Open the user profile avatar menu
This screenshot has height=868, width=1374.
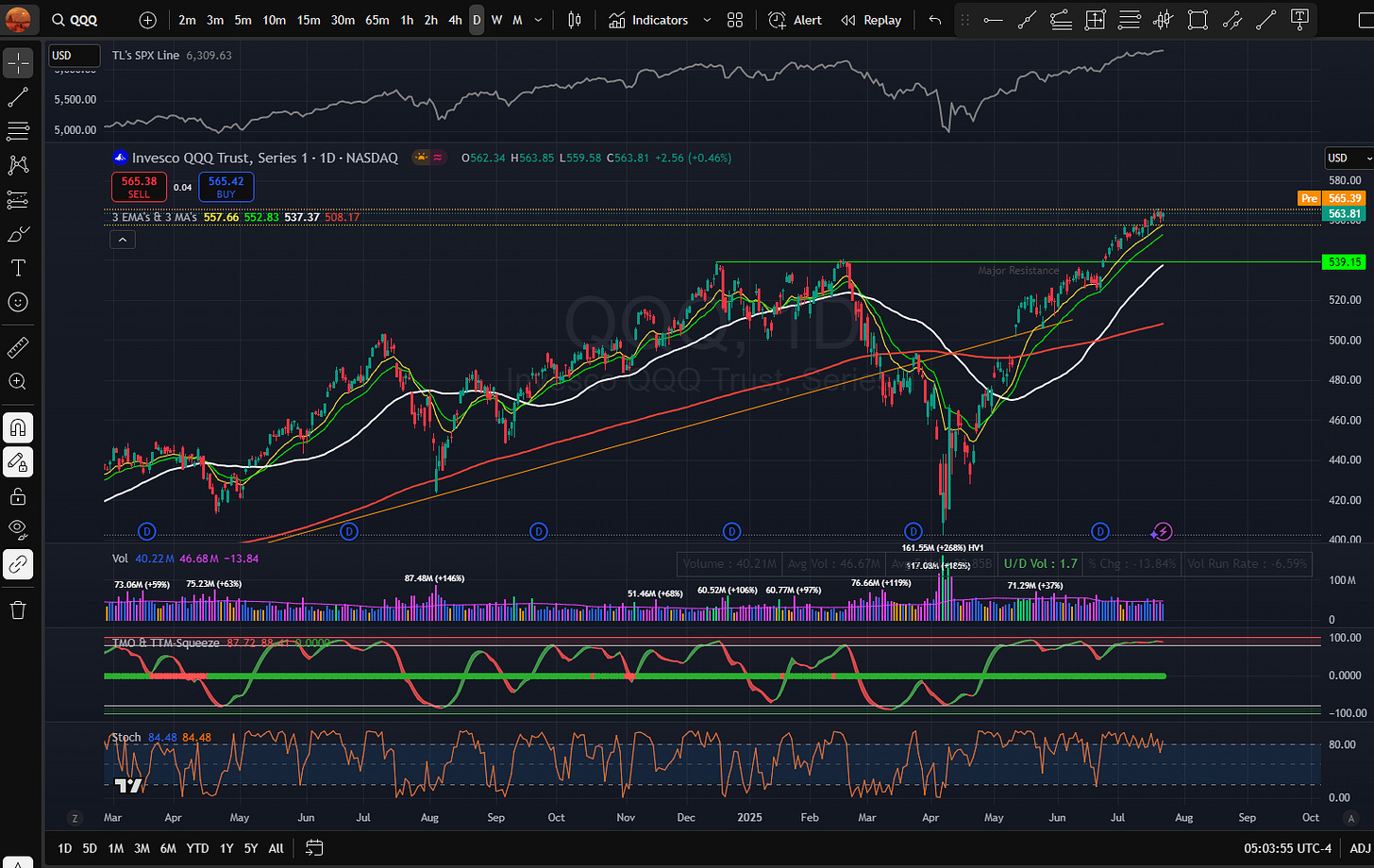(19, 18)
